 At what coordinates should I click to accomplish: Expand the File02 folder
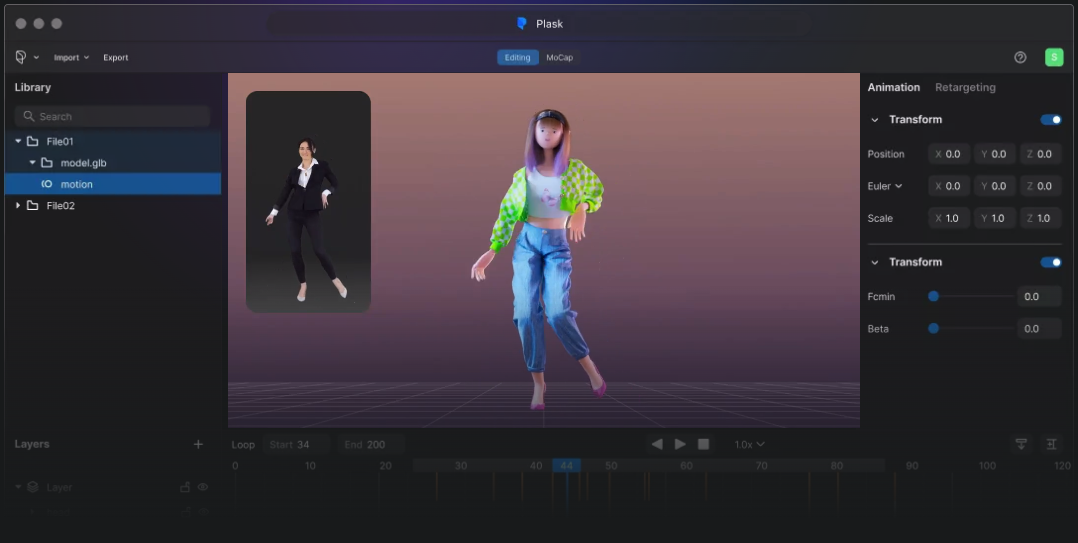pyautogui.click(x=18, y=206)
